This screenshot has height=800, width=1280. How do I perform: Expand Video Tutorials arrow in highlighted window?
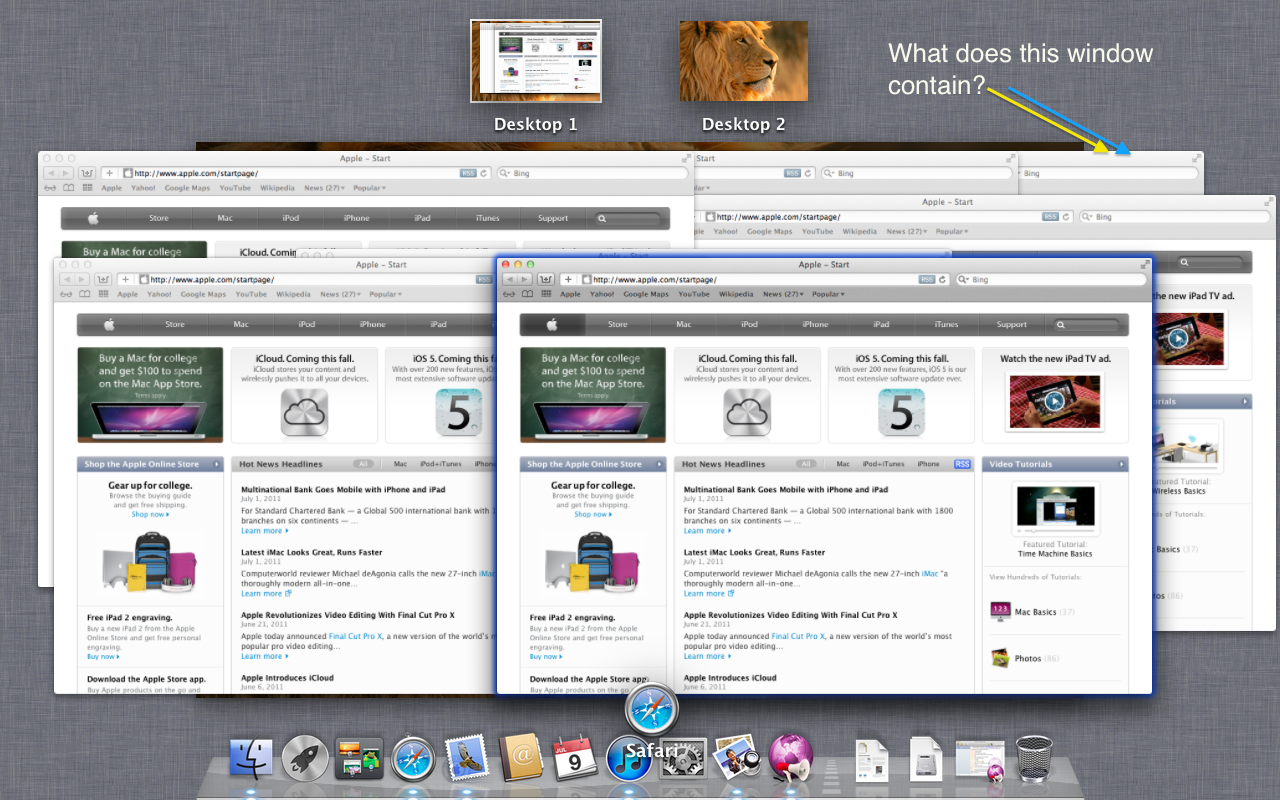click(x=1123, y=464)
